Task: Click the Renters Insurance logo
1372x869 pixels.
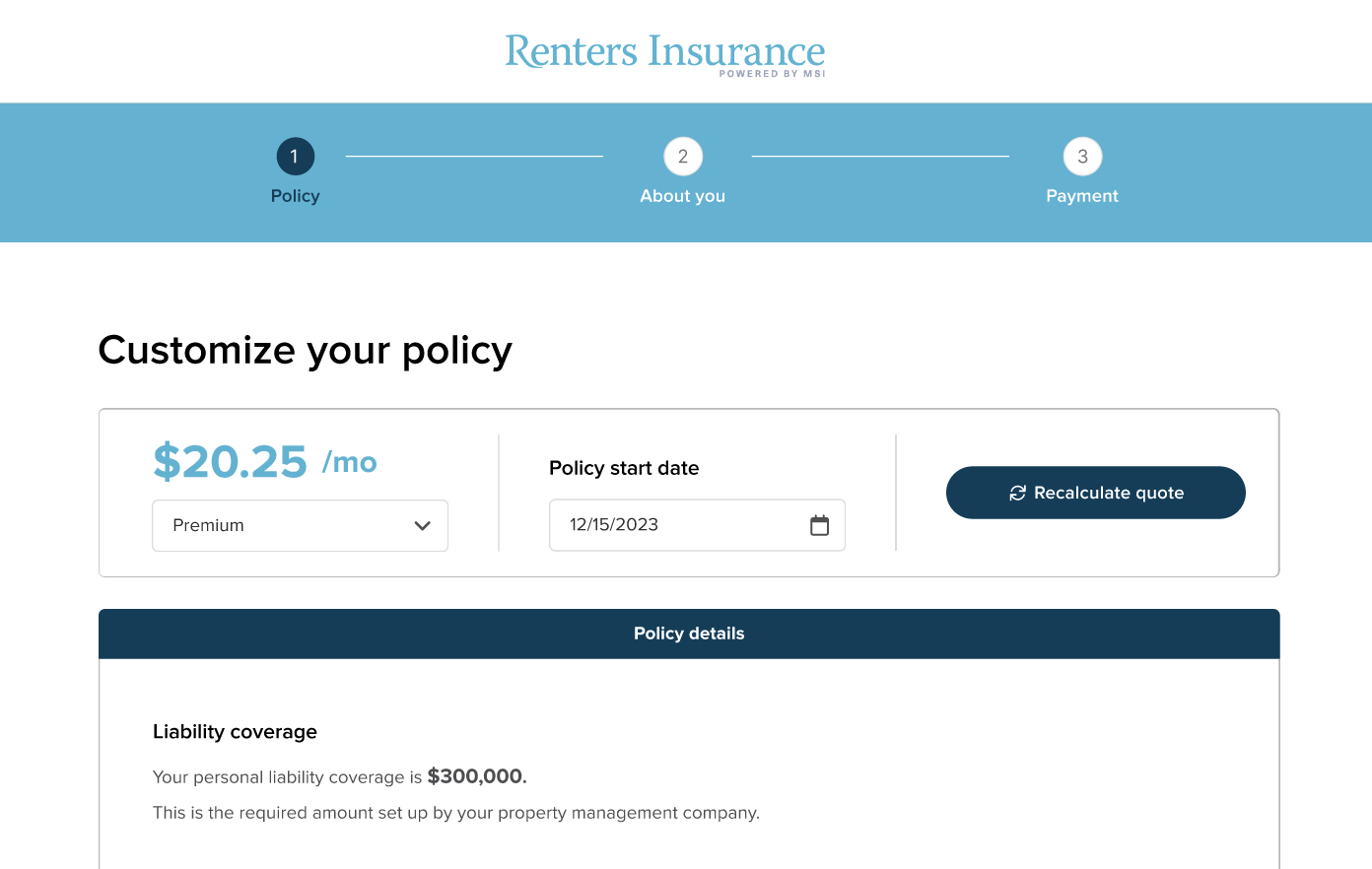Action: 664,51
